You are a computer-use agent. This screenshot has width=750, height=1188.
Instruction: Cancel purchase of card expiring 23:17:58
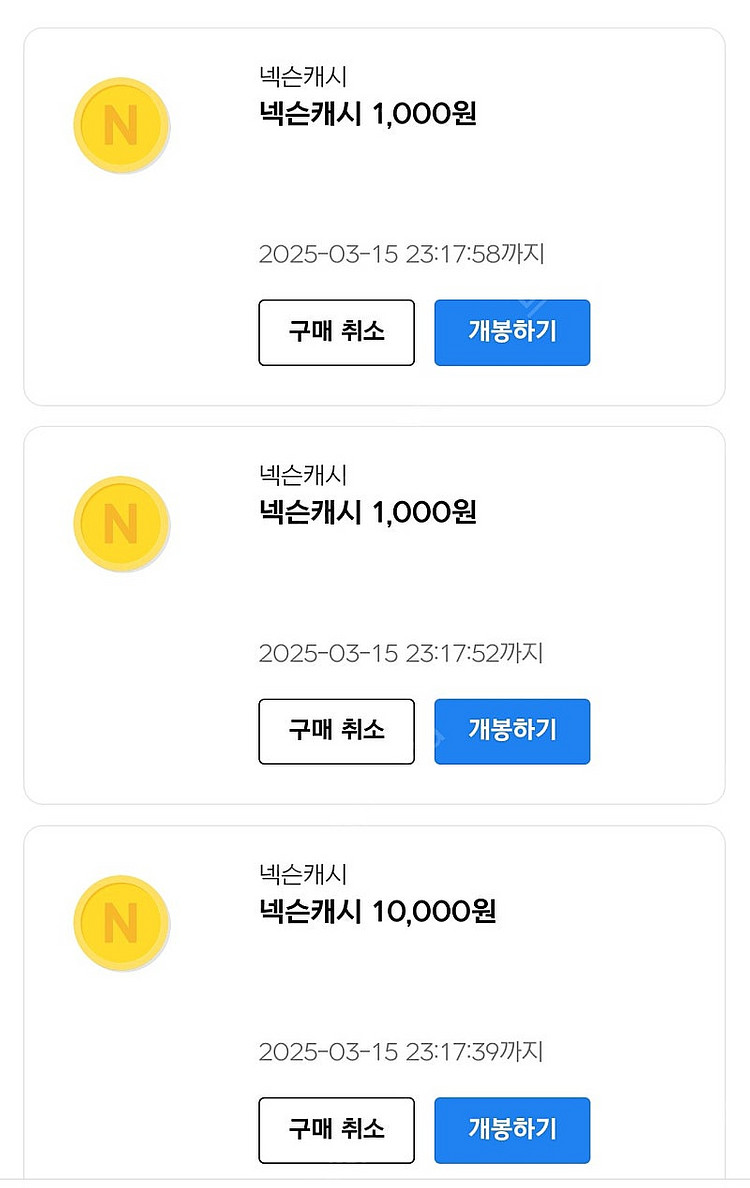click(336, 332)
